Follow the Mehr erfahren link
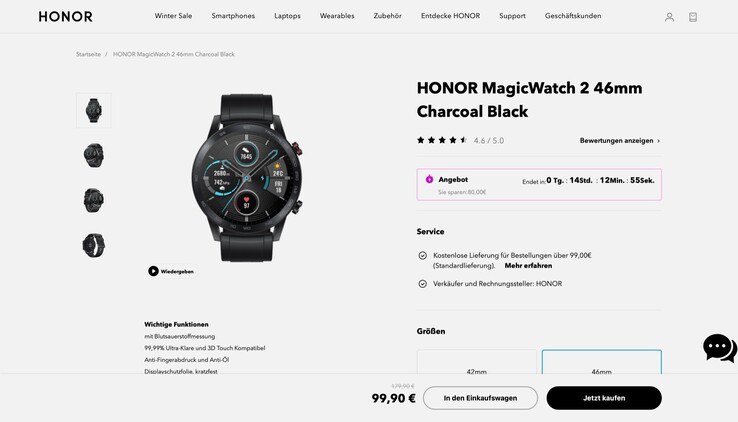738x422 pixels. click(528, 266)
